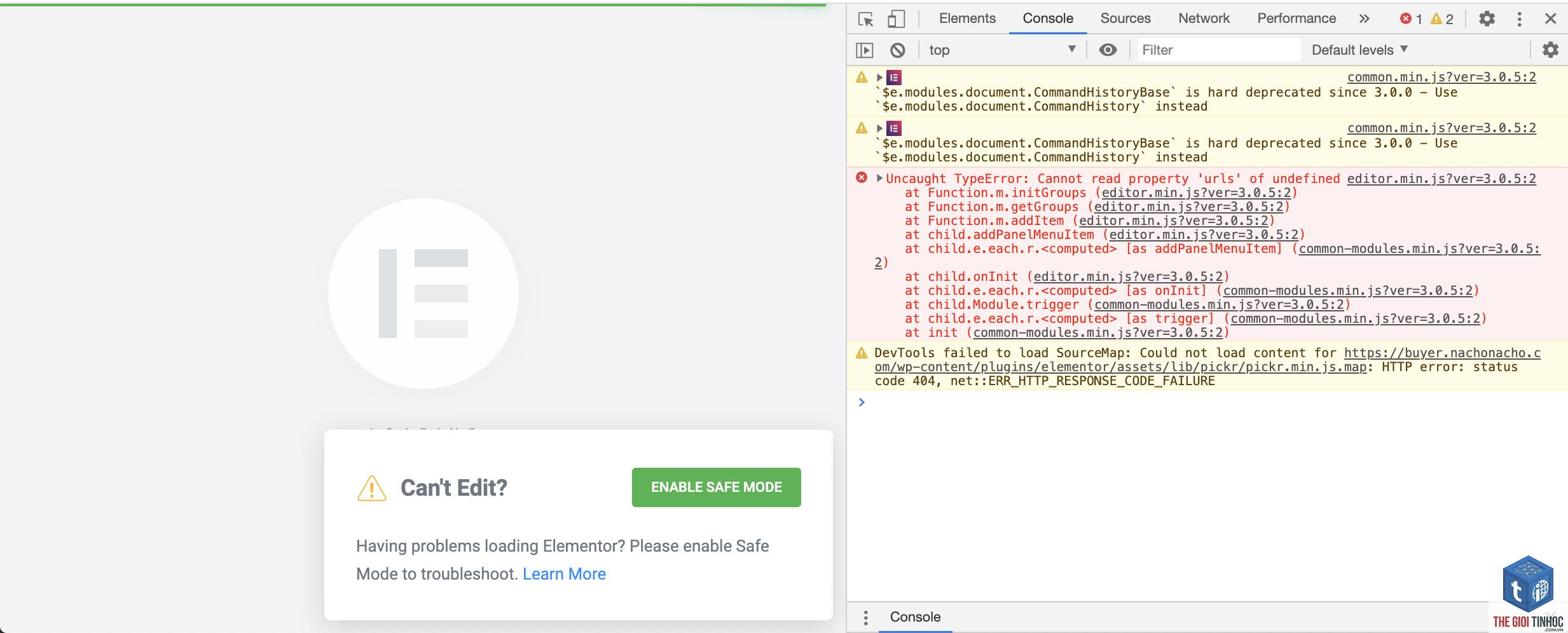Open the Elements tab
Image resolution: width=1568 pixels, height=633 pixels.
[x=967, y=18]
